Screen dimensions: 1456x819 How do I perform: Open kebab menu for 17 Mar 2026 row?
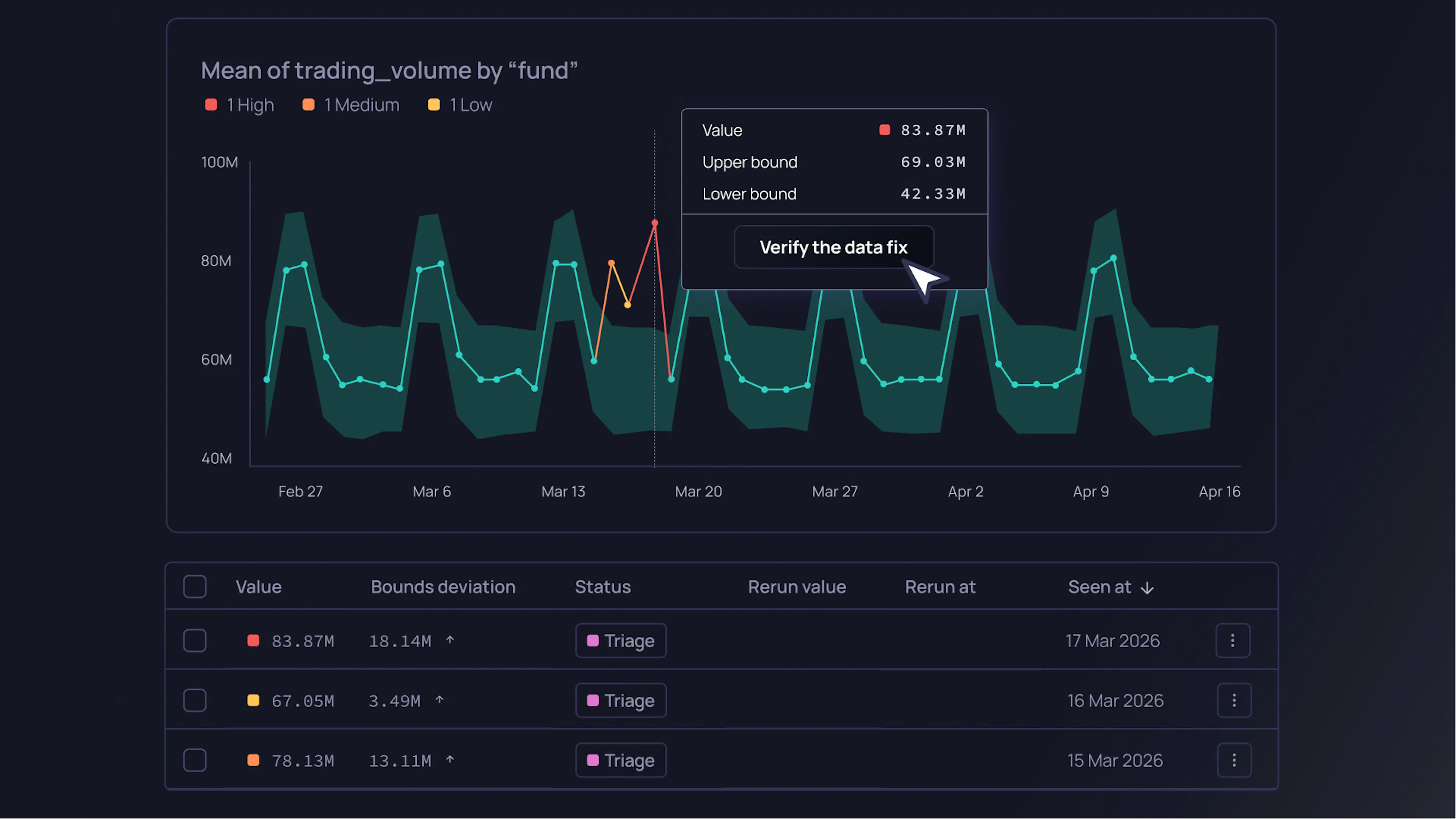[x=1233, y=640]
